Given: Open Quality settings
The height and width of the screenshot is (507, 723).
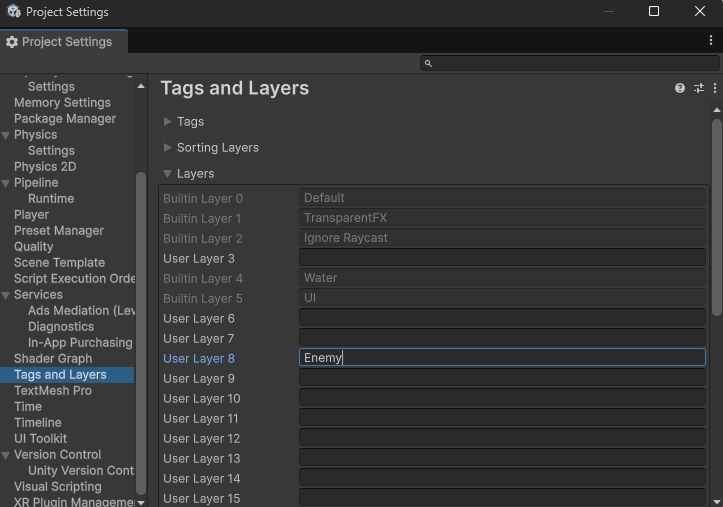Looking at the screenshot, I should [34, 247].
